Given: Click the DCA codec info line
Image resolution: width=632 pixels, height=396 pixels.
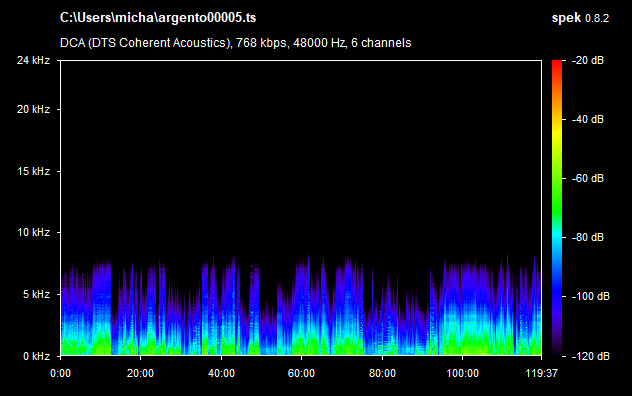Looking at the screenshot, I should tap(235, 43).
